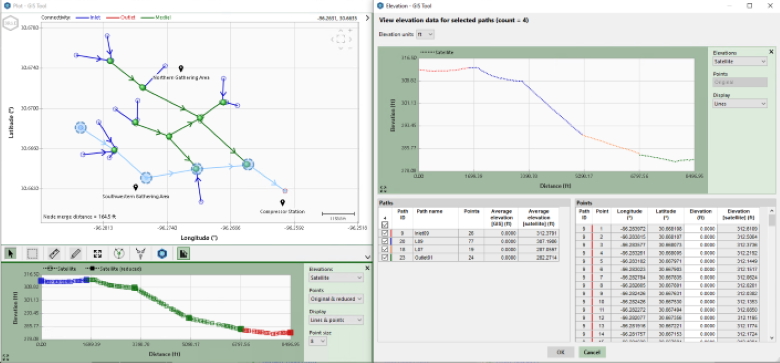780x363 pixels.
Task: Pick the pencil edit tool
Action: pyautogui.click(x=76, y=254)
